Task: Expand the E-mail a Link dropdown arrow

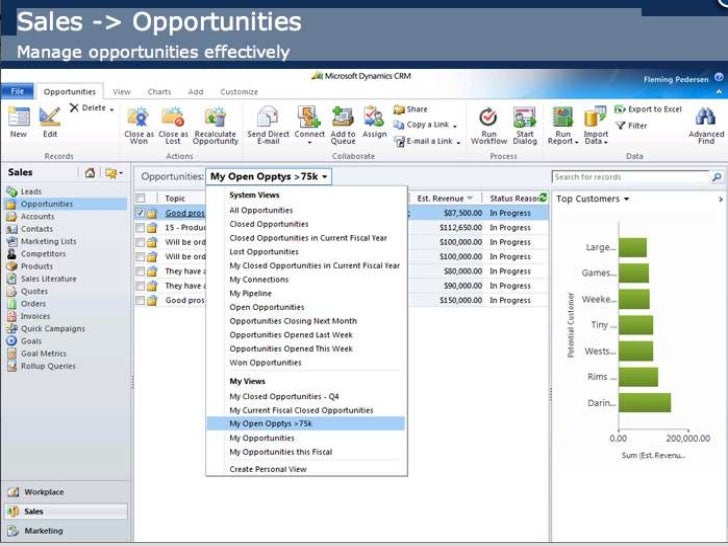Action: [458, 142]
